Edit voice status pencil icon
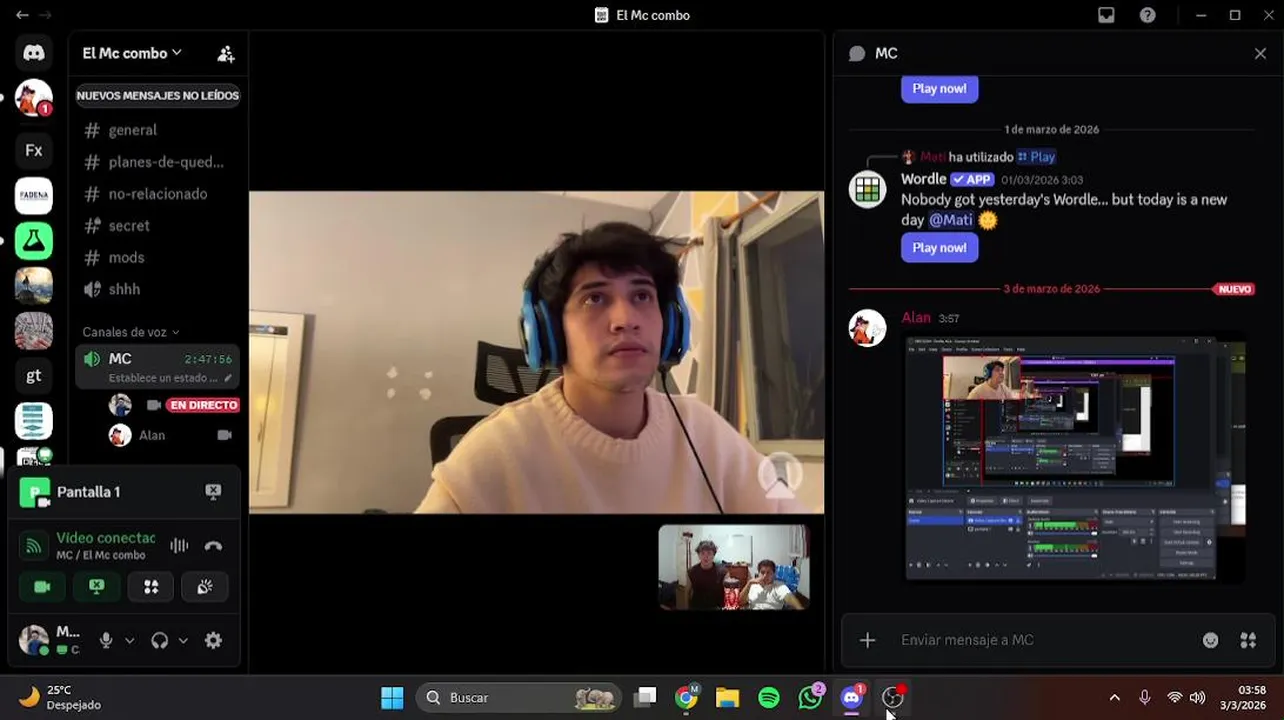The height and width of the screenshot is (720, 1284). coord(228,378)
